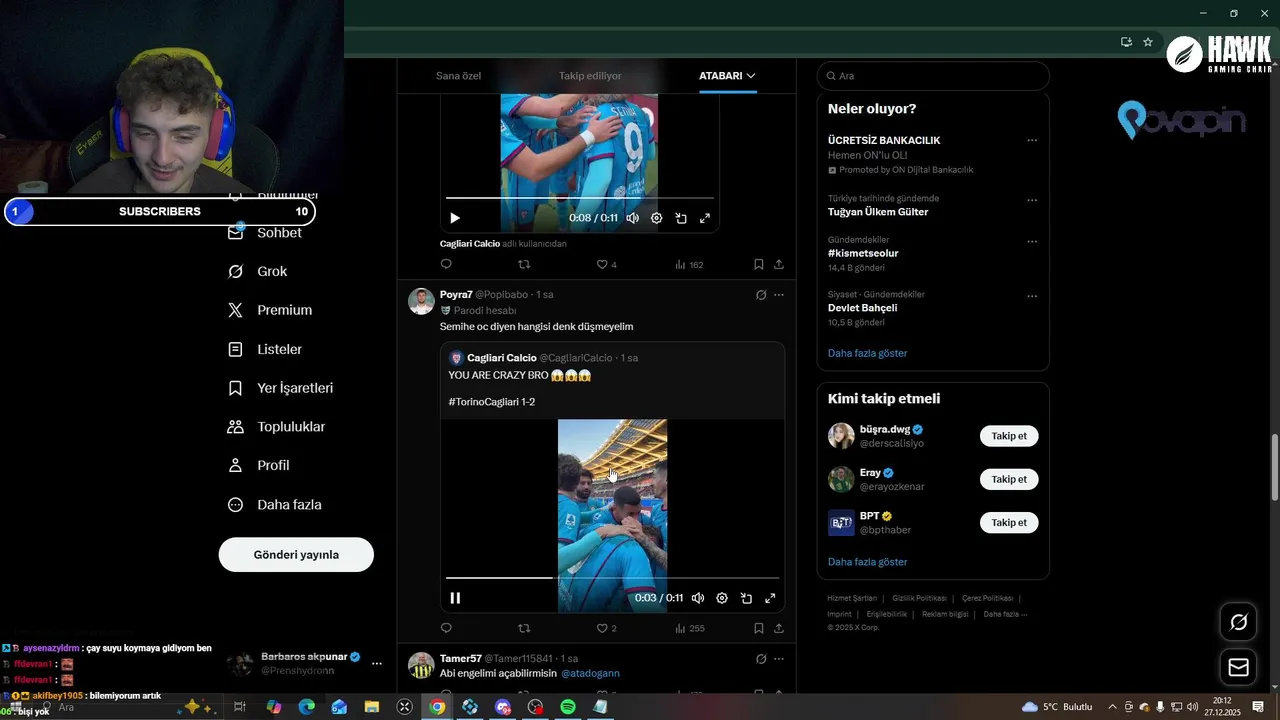Bookmark the top Cagliari video post
This screenshot has width=1280, height=720.
point(759,264)
